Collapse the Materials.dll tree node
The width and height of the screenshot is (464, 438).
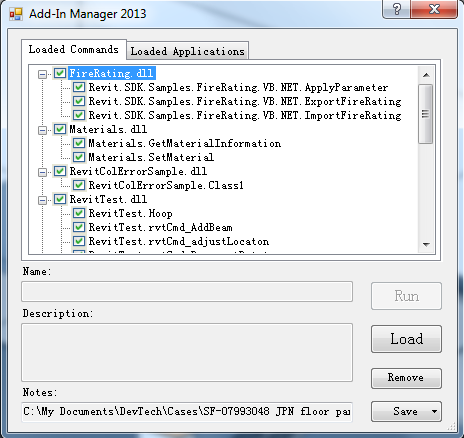pos(42,130)
